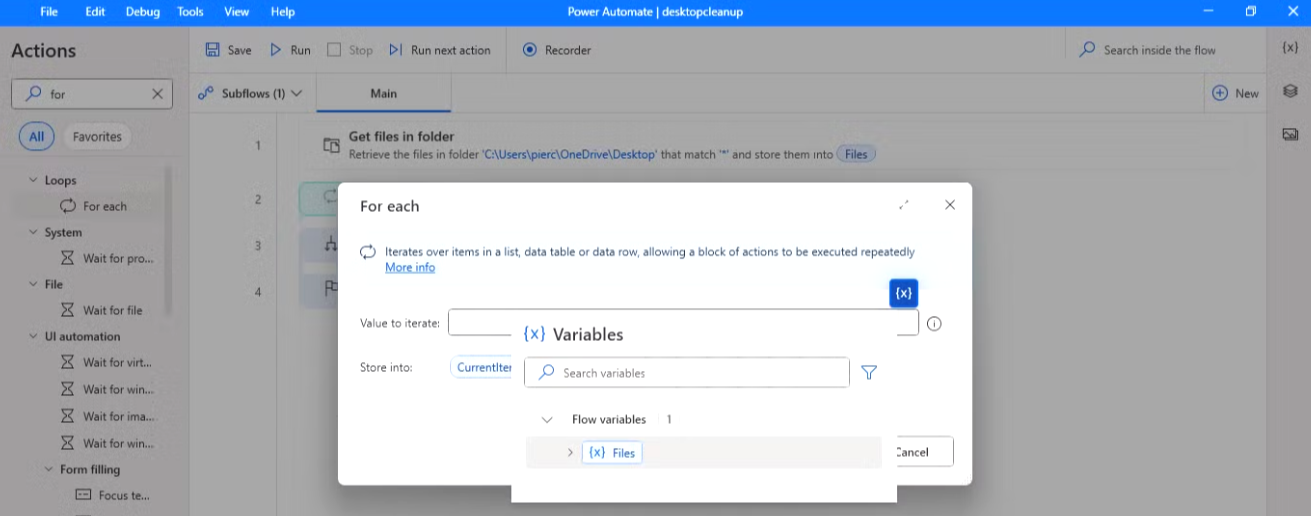Open variables pane from right sidebar
The height and width of the screenshot is (516, 1311).
(x=1290, y=48)
